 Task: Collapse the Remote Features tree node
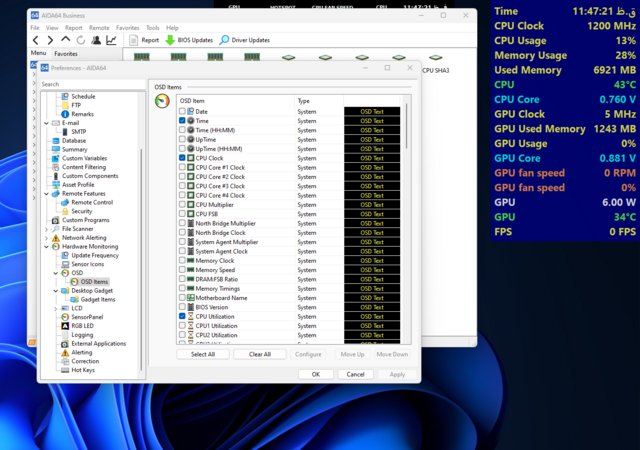coord(47,194)
